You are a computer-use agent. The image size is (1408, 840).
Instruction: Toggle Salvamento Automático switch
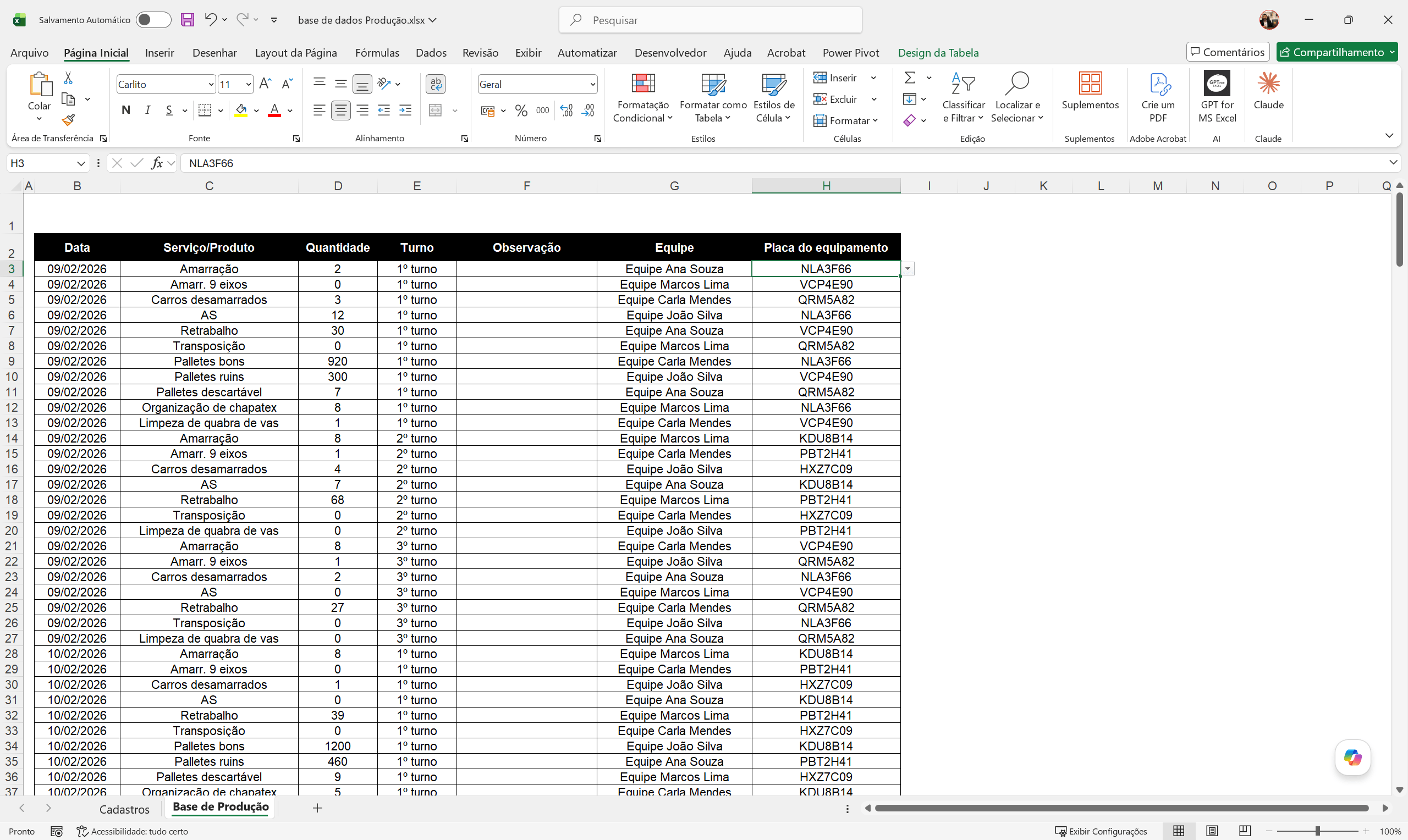click(x=153, y=20)
